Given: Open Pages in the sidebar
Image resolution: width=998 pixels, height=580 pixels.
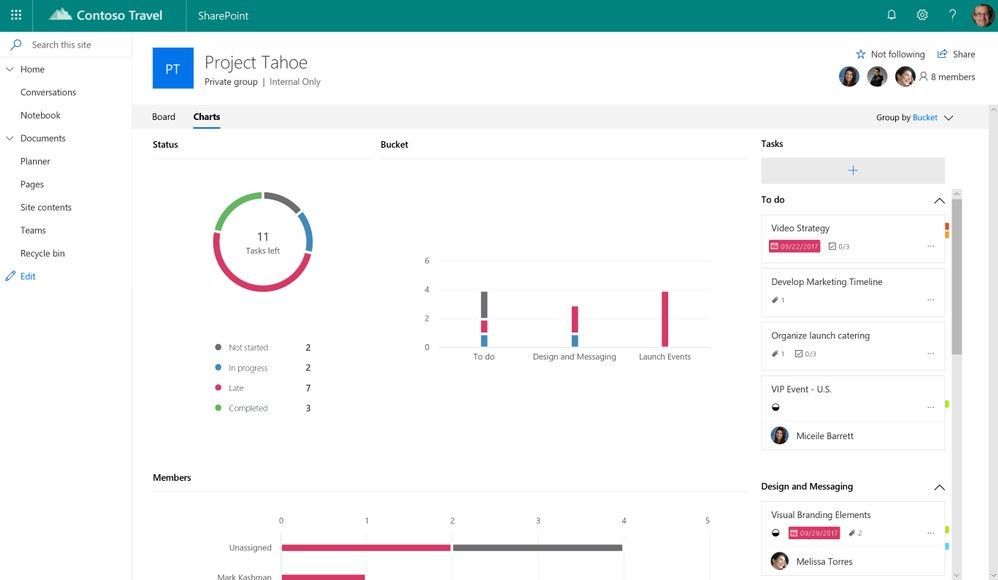Looking at the screenshot, I should 32,184.
